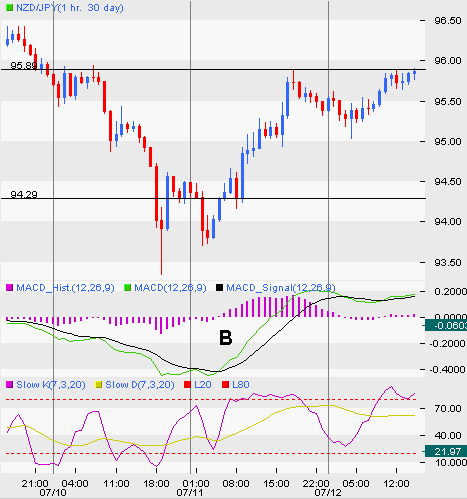Click the yellow Slow D legend square

99,385
